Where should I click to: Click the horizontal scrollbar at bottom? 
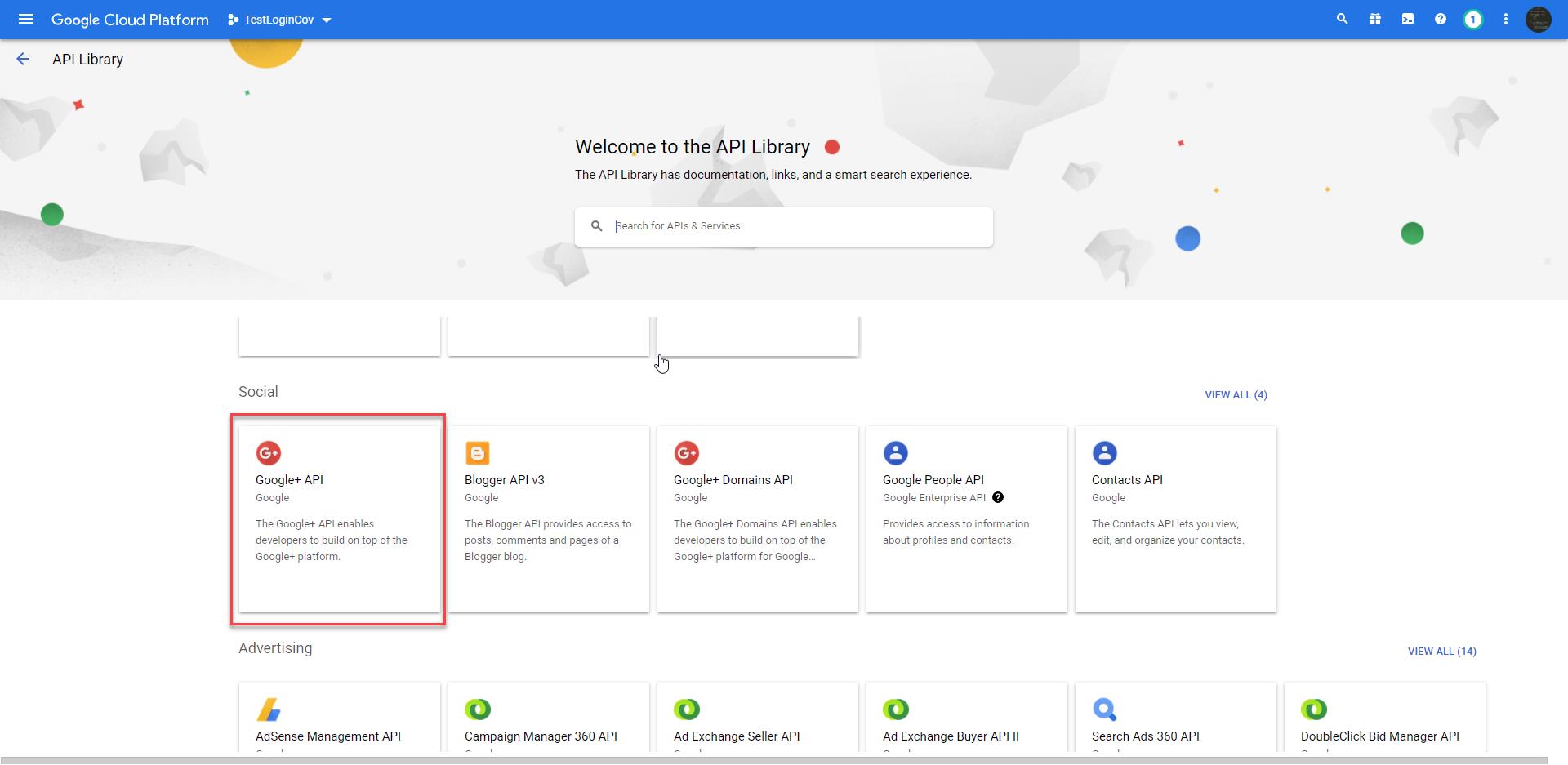tap(773, 760)
